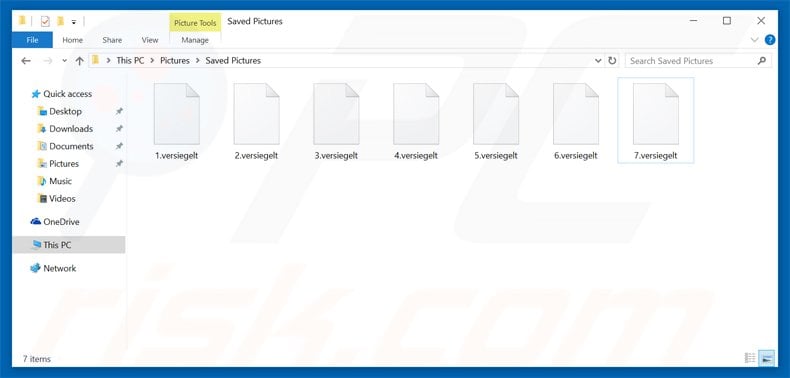Viewport: 790px width, 378px height.
Task: Click the search magnifier icon
Action: click(762, 61)
